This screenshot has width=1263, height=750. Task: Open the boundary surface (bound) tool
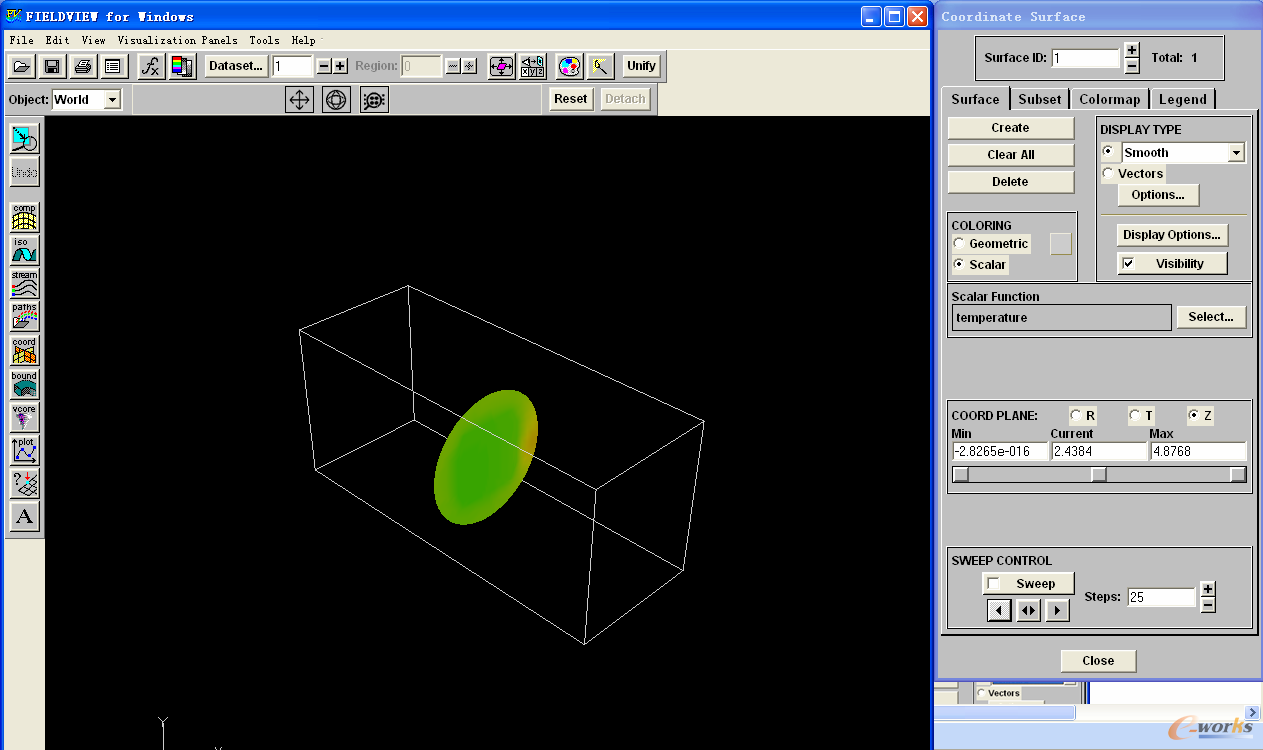click(x=24, y=384)
